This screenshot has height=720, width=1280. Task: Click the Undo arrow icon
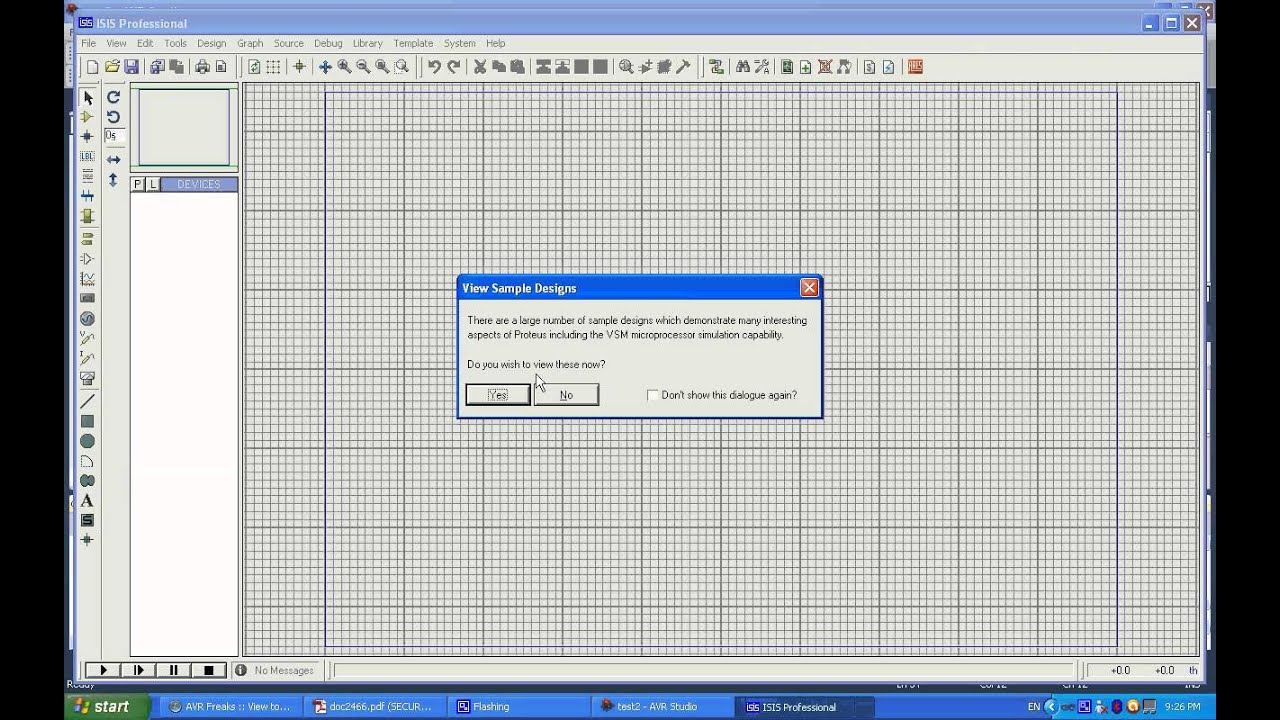click(x=434, y=67)
